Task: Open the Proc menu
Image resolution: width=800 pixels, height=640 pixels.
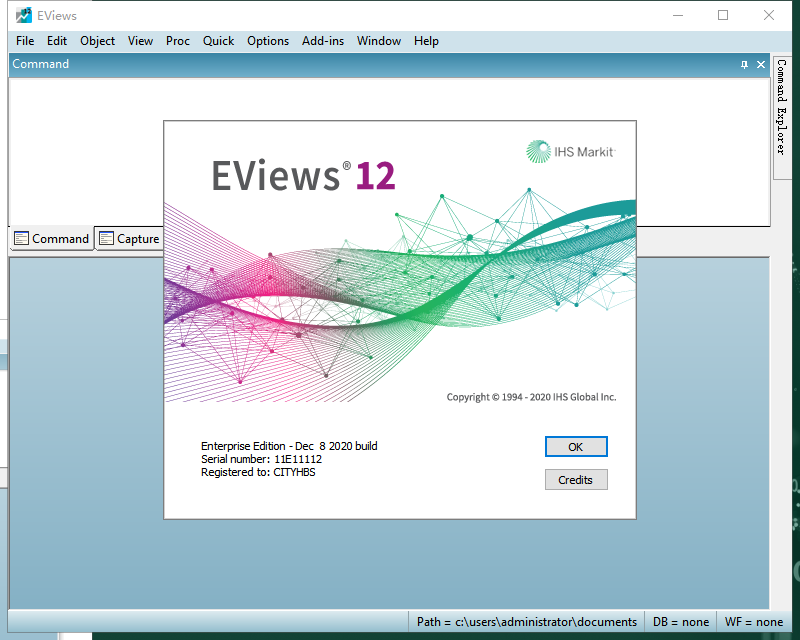Action: [178, 41]
